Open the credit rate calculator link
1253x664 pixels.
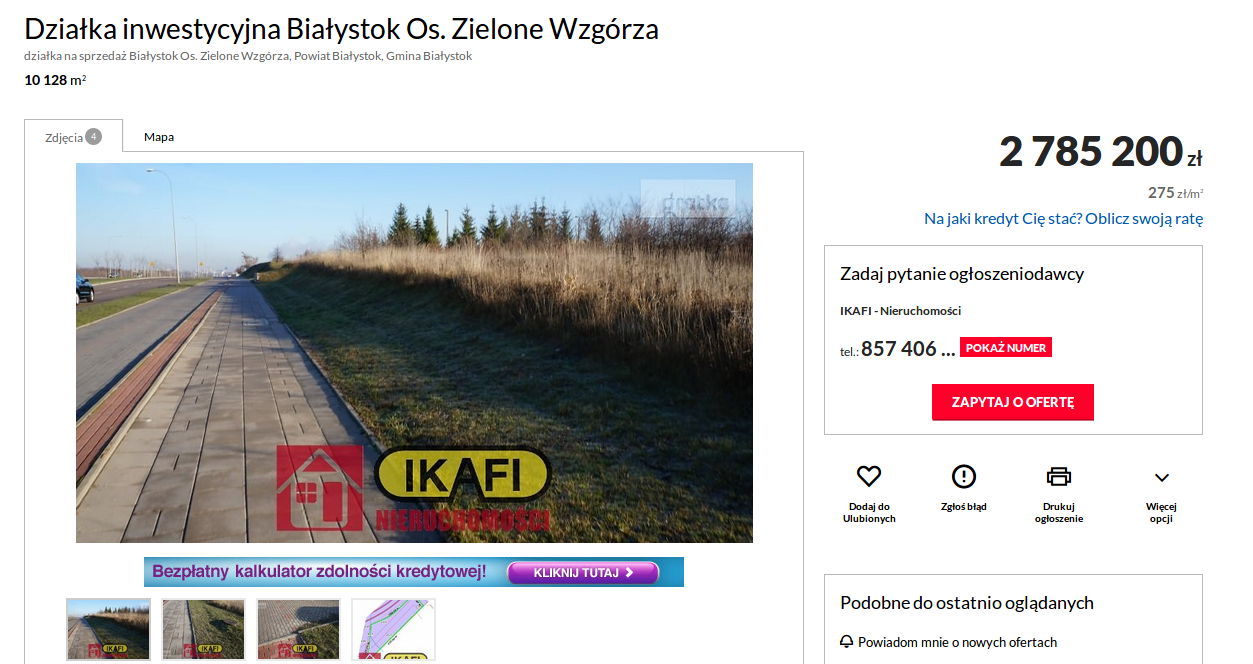tap(1063, 218)
